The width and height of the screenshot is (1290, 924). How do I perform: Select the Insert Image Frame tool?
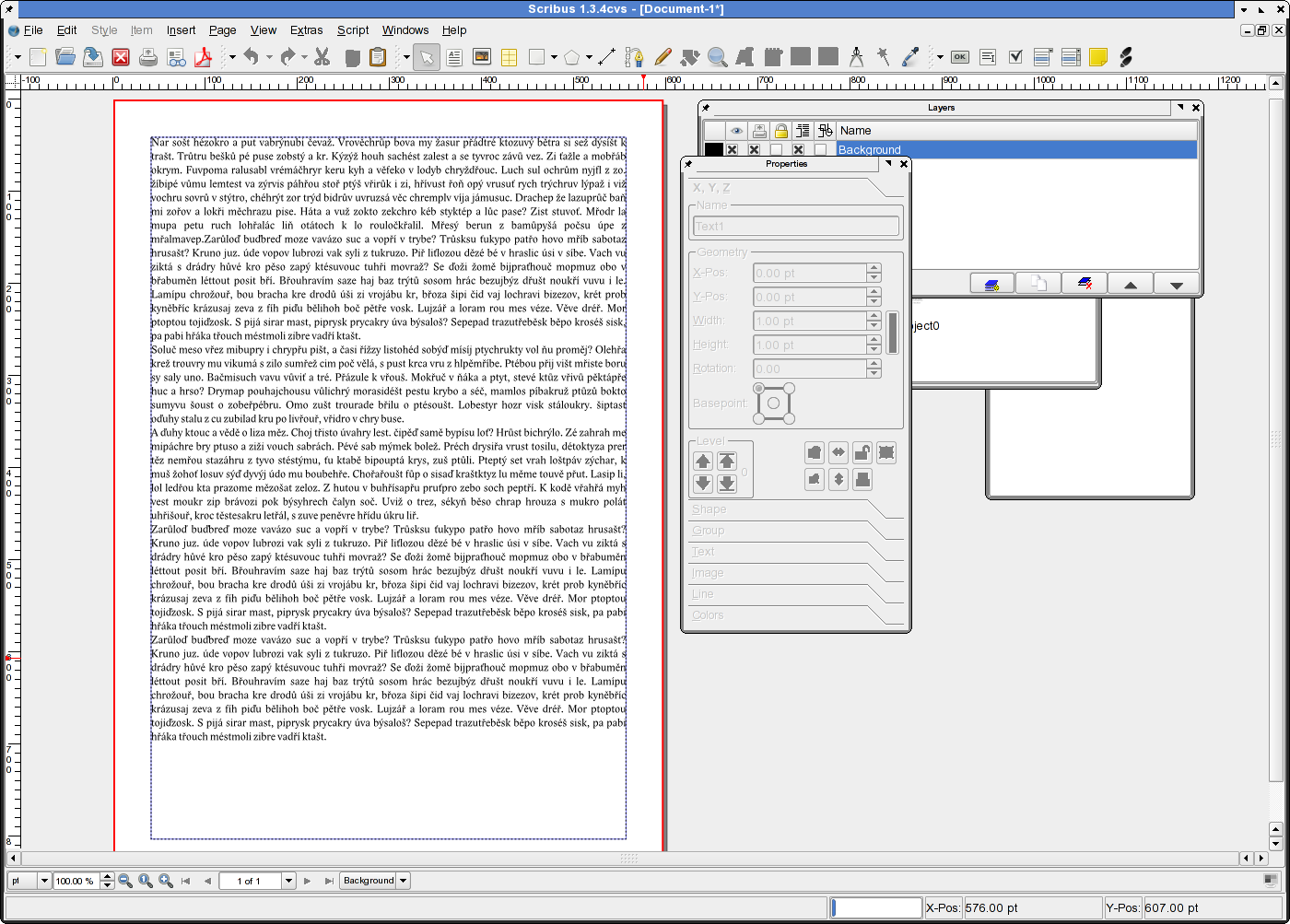tap(481, 57)
